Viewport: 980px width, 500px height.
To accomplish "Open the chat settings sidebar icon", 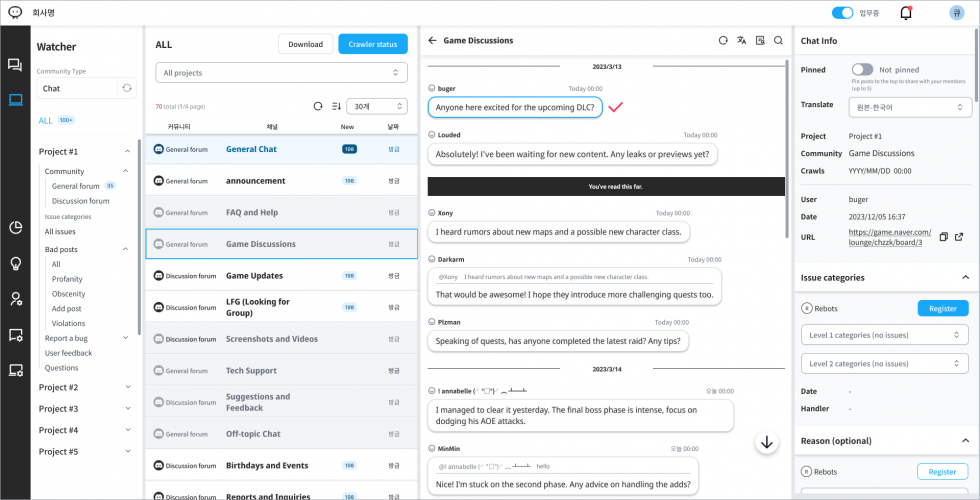I will tap(16, 335).
